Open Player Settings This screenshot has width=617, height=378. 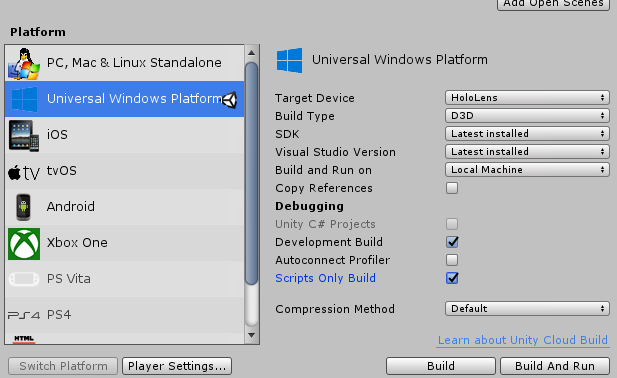(x=177, y=366)
